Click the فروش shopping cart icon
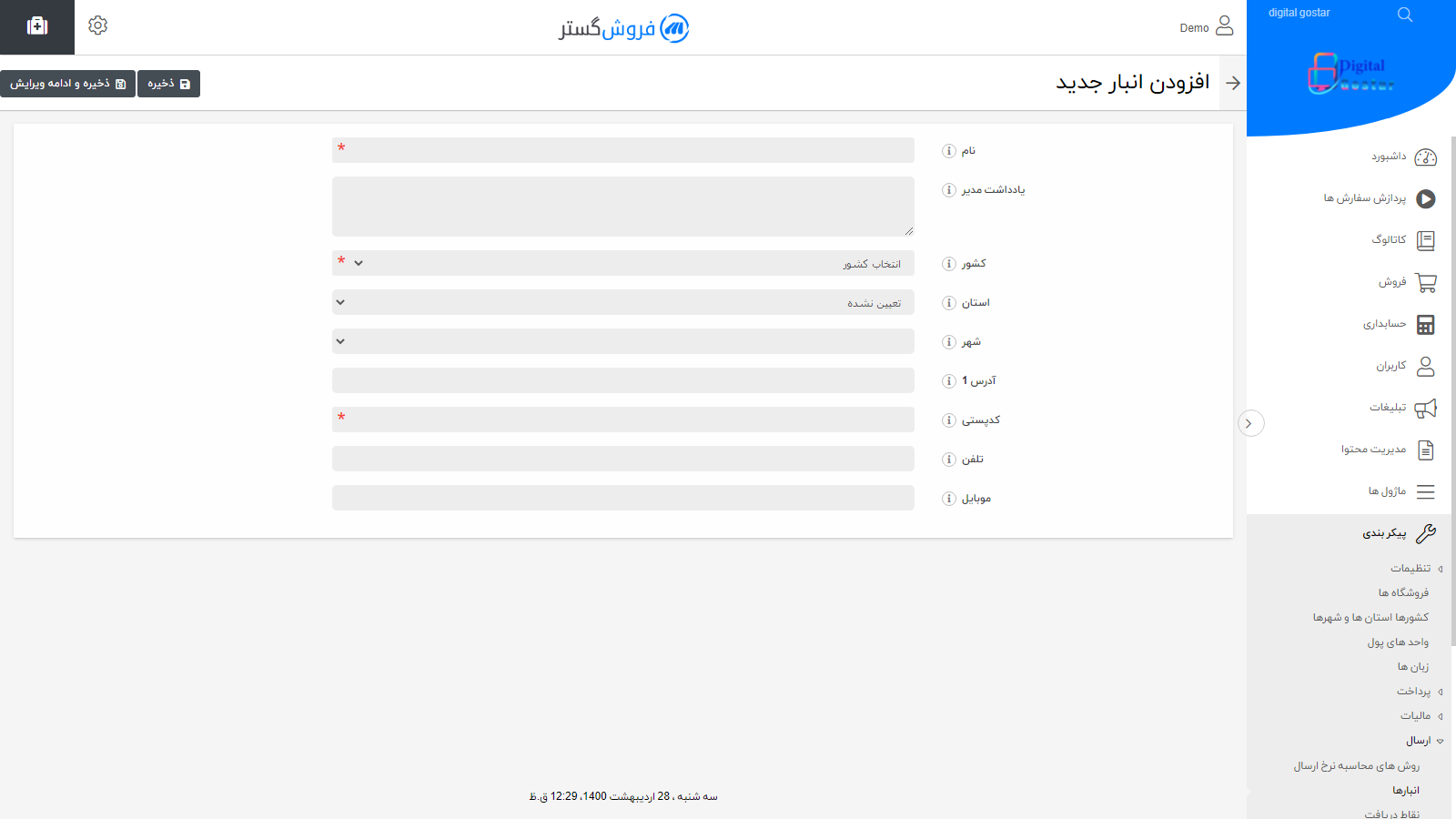This screenshot has height=819, width=1456. [1425, 283]
